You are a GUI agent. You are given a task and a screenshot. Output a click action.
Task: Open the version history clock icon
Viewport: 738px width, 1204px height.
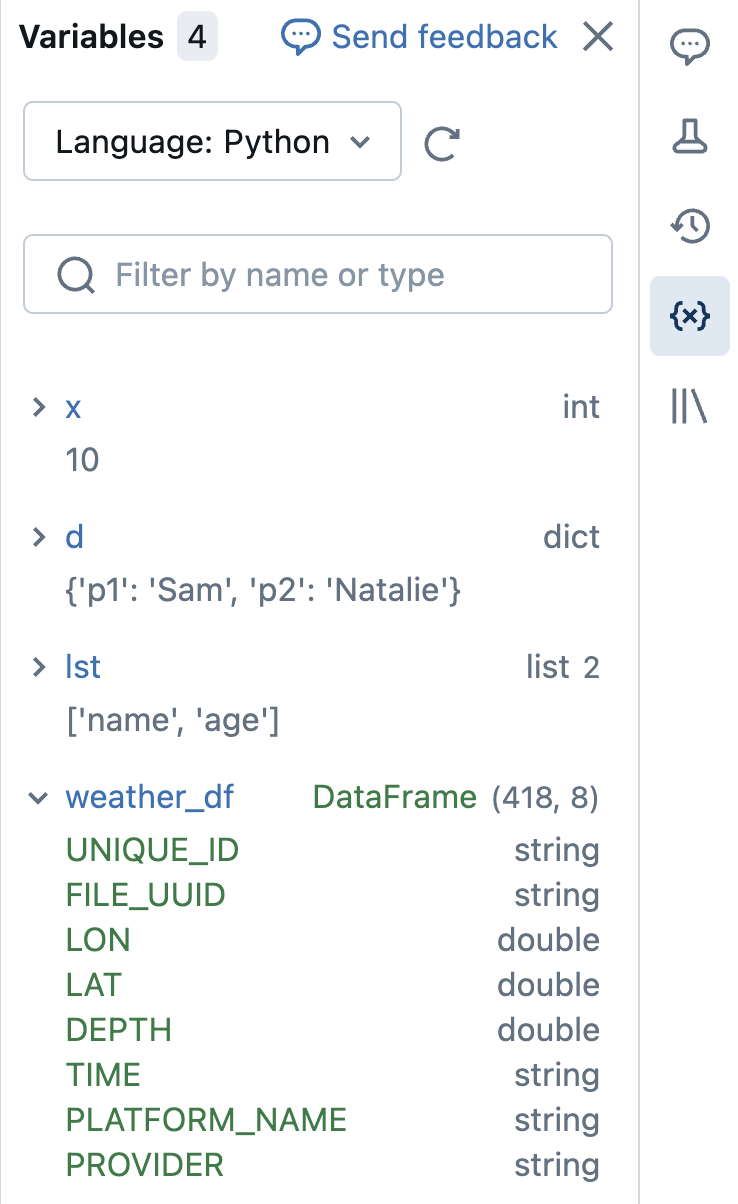pos(689,226)
